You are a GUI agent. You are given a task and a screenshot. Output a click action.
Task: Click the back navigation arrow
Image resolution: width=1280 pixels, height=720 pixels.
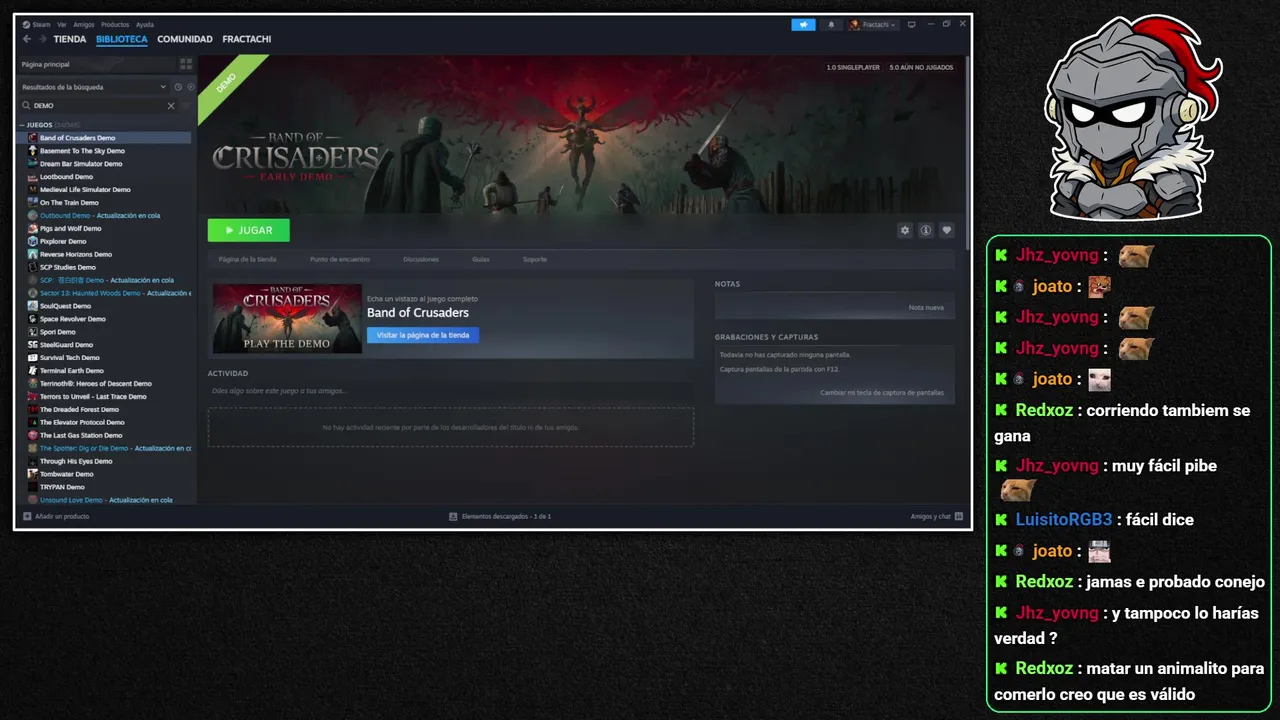point(27,39)
